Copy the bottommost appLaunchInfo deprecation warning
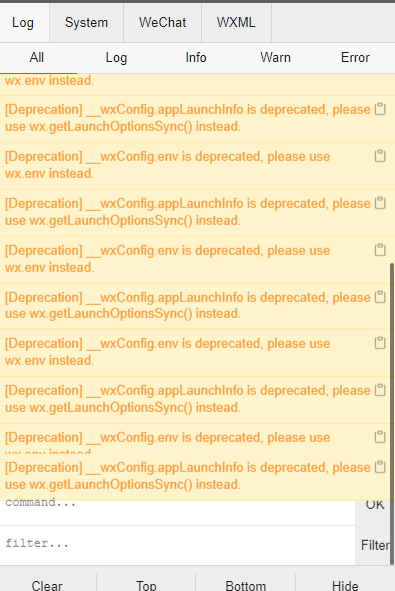The image size is (395, 591). coord(380,467)
